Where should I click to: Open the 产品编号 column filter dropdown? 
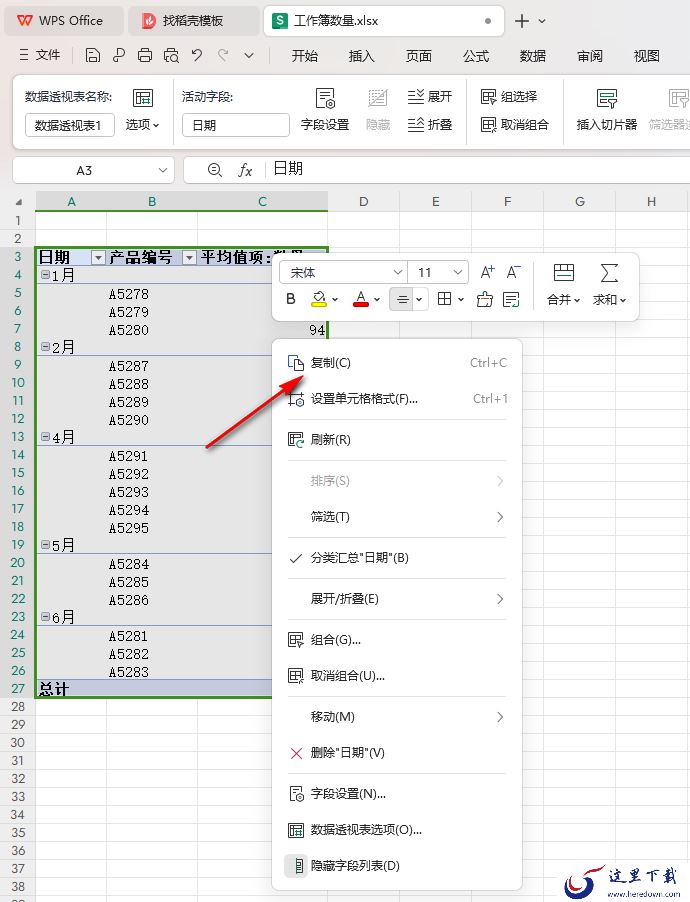189,258
